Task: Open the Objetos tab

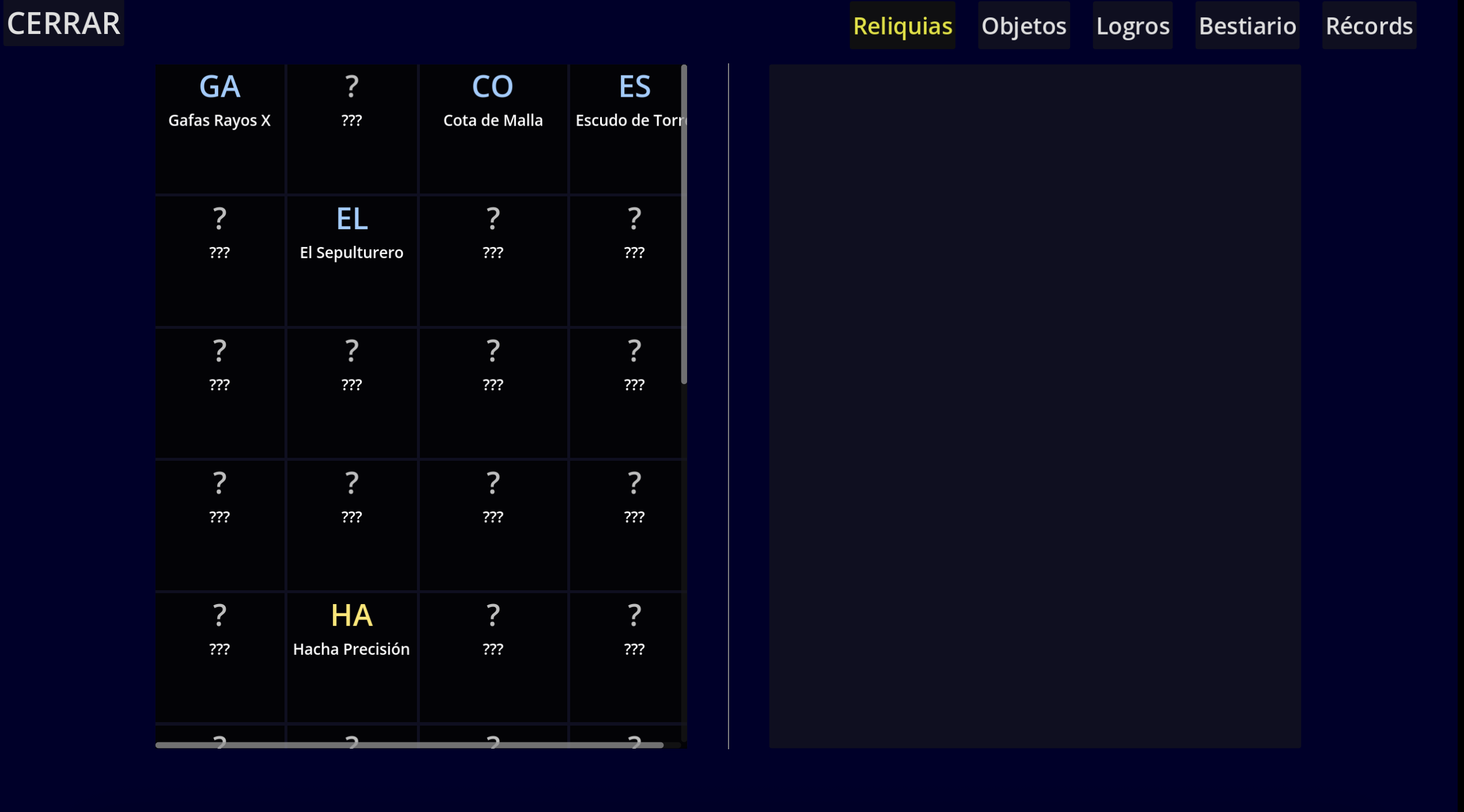Action: coord(1023,26)
